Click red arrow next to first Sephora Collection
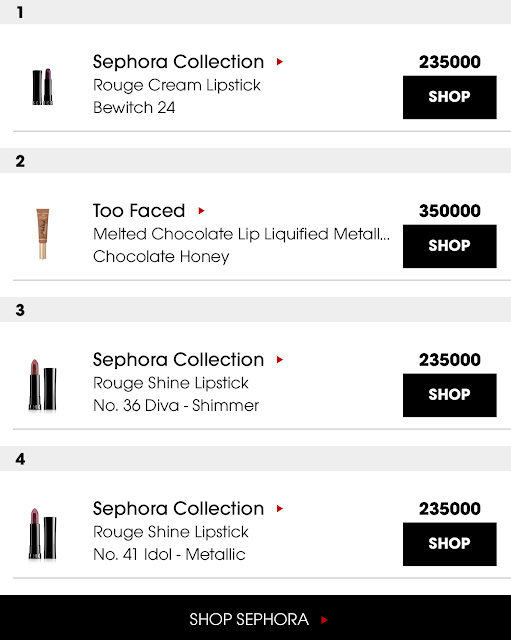Viewport: 511px width, 640px height. (x=280, y=62)
